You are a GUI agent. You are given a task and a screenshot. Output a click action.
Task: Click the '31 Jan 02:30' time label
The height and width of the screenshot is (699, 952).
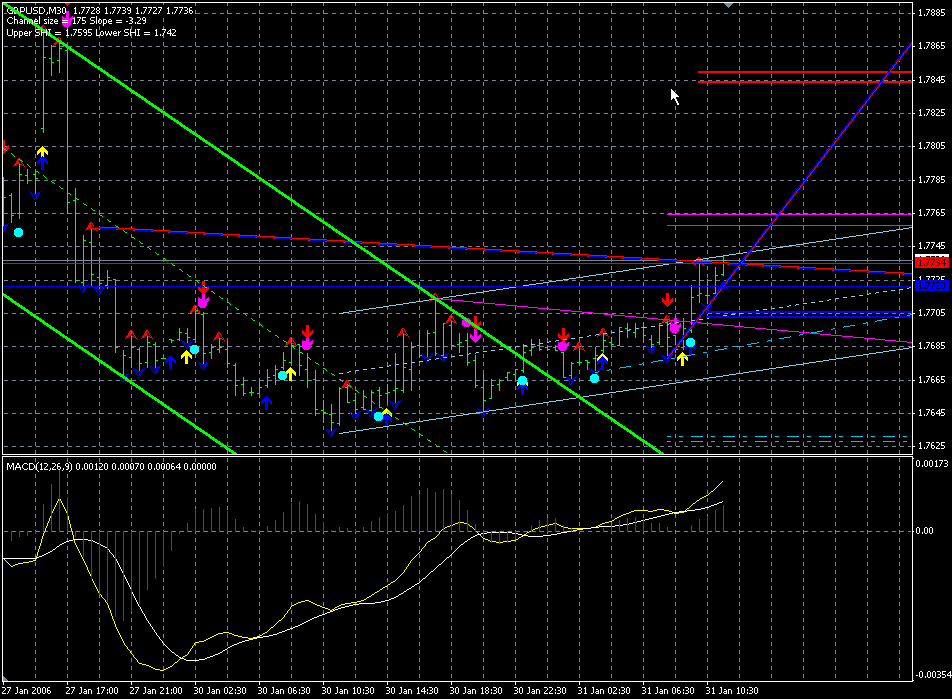click(x=604, y=690)
